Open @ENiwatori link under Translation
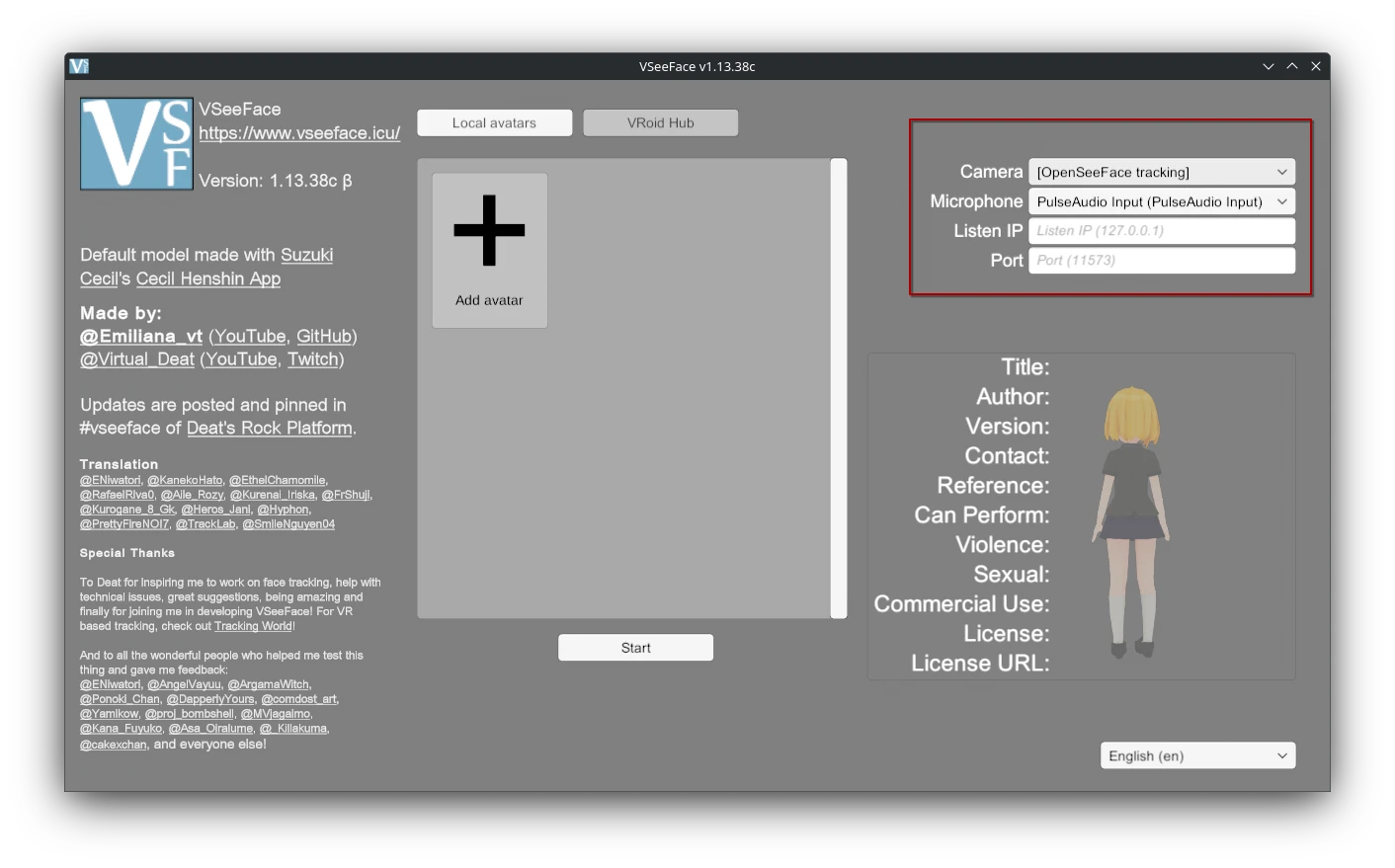The height and width of the screenshot is (868, 1395). click(111, 480)
